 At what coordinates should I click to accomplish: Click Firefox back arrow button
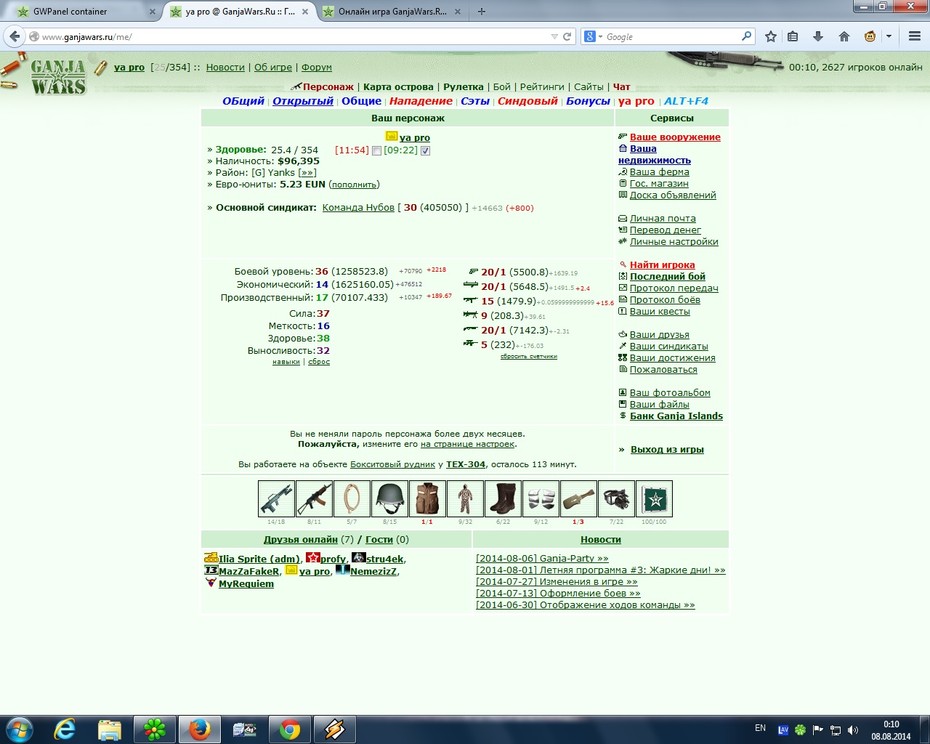coord(14,37)
